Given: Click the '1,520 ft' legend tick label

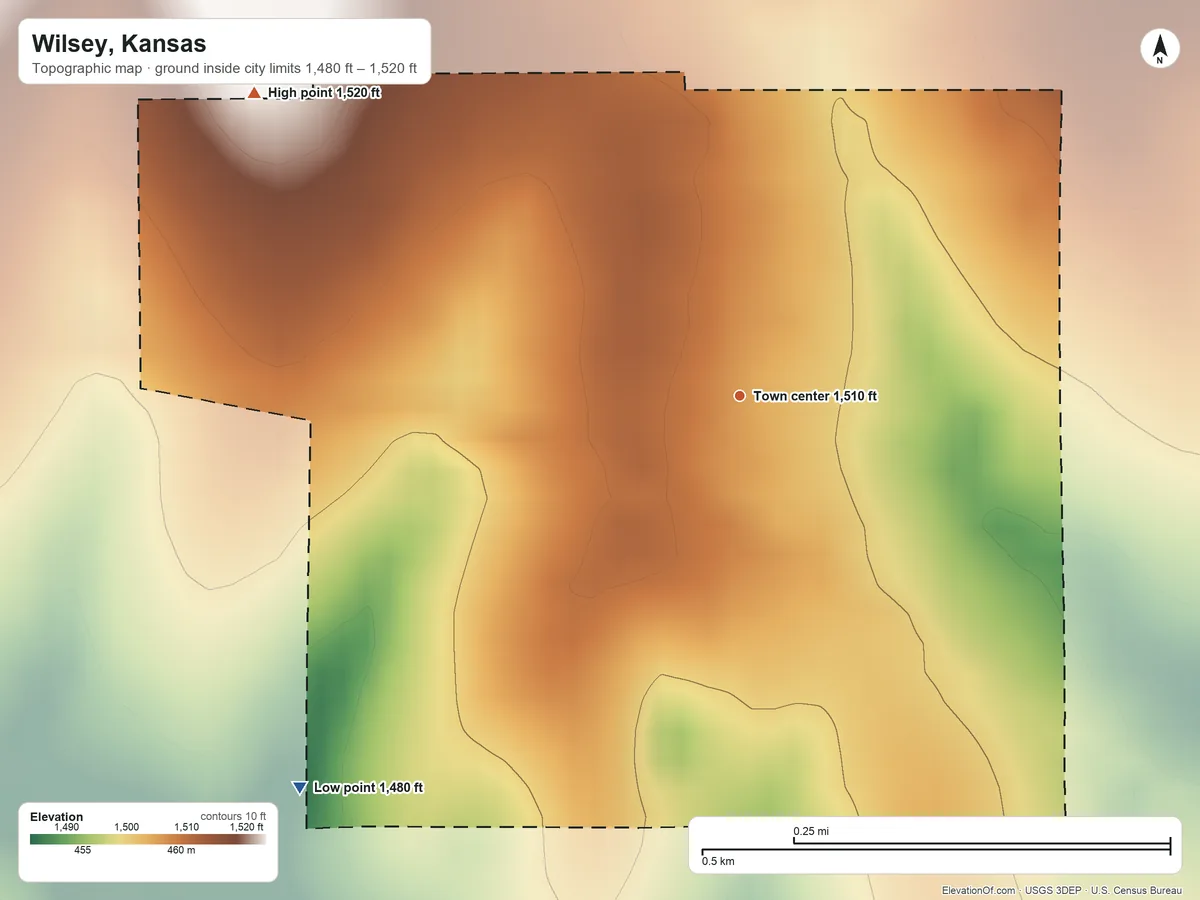Looking at the screenshot, I should pyautogui.click(x=246, y=827).
